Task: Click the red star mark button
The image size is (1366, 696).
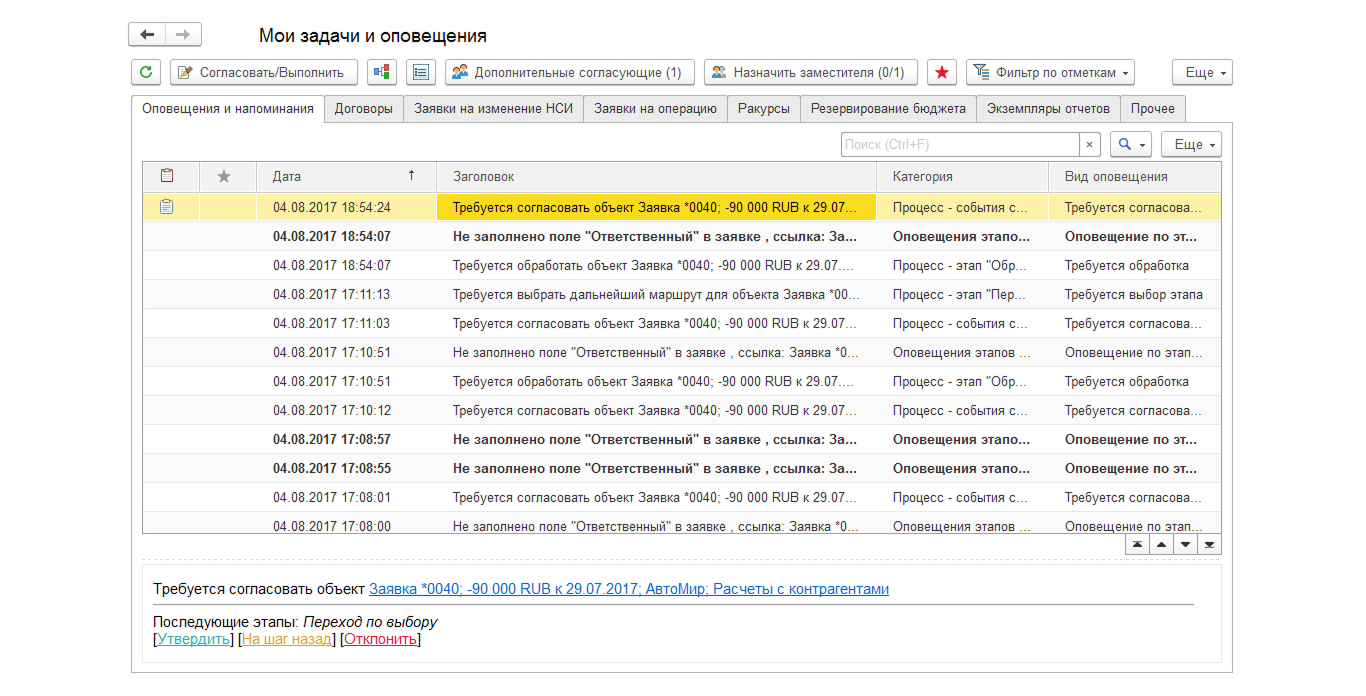Action: 942,72
